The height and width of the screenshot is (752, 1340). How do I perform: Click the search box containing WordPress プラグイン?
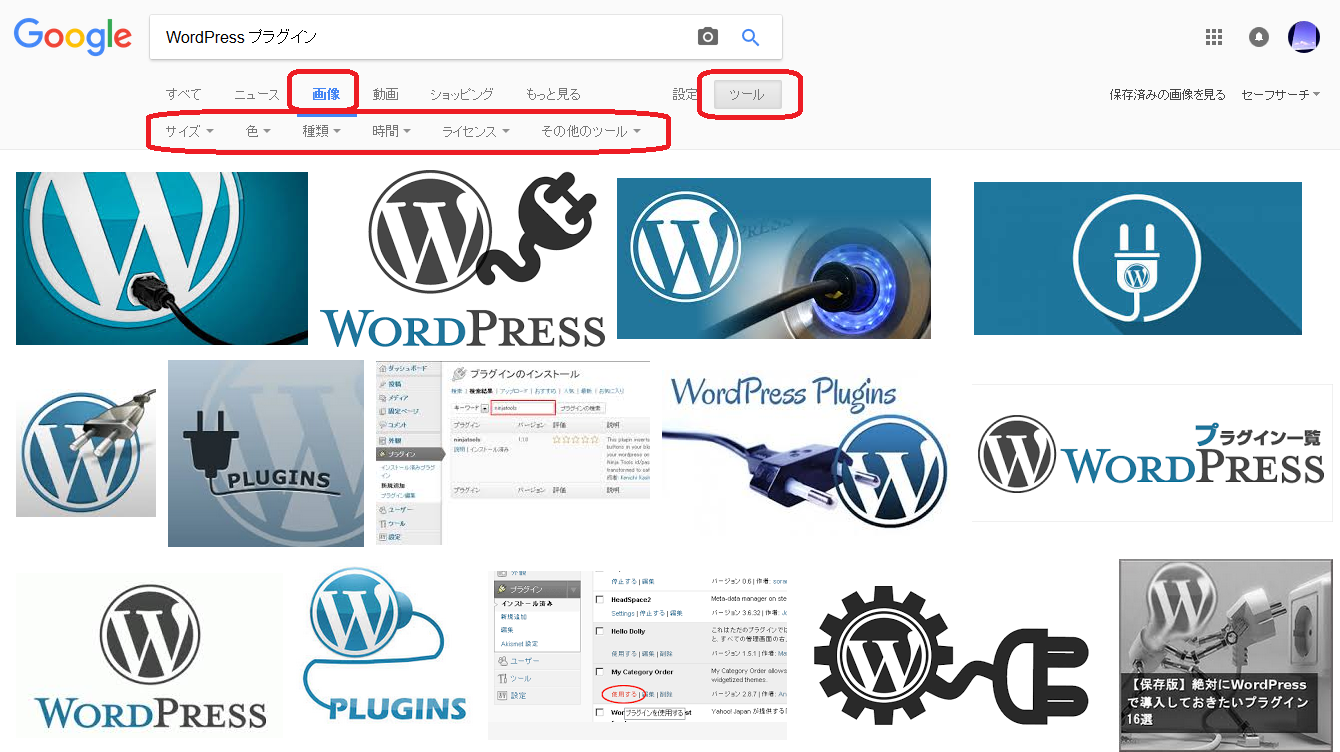point(466,37)
